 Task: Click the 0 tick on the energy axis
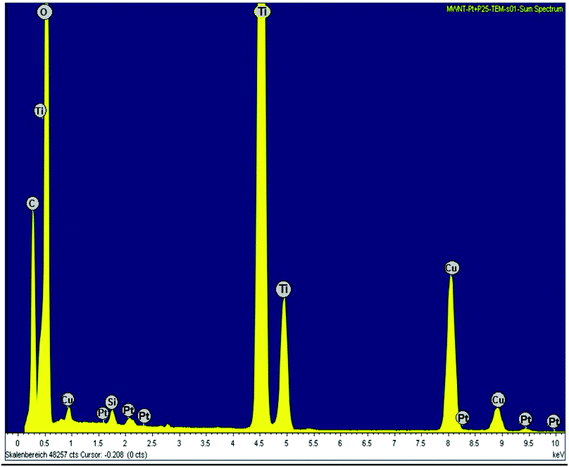17,443
